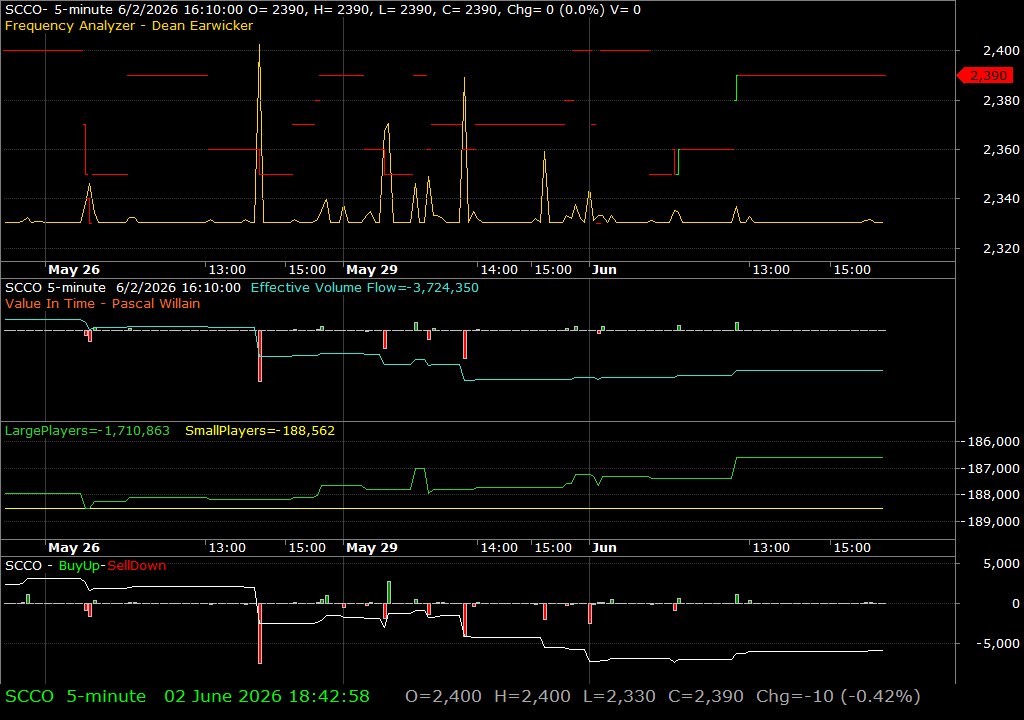Click the 2,360 price axis label

pos(1000,150)
